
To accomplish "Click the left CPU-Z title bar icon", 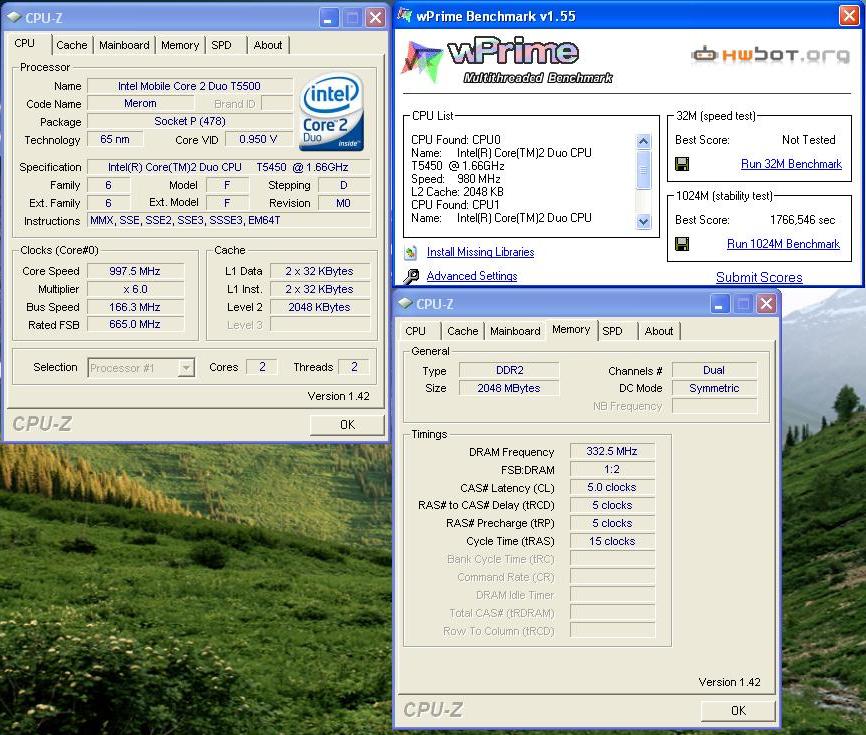I will pyautogui.click(x=14, y=17).
